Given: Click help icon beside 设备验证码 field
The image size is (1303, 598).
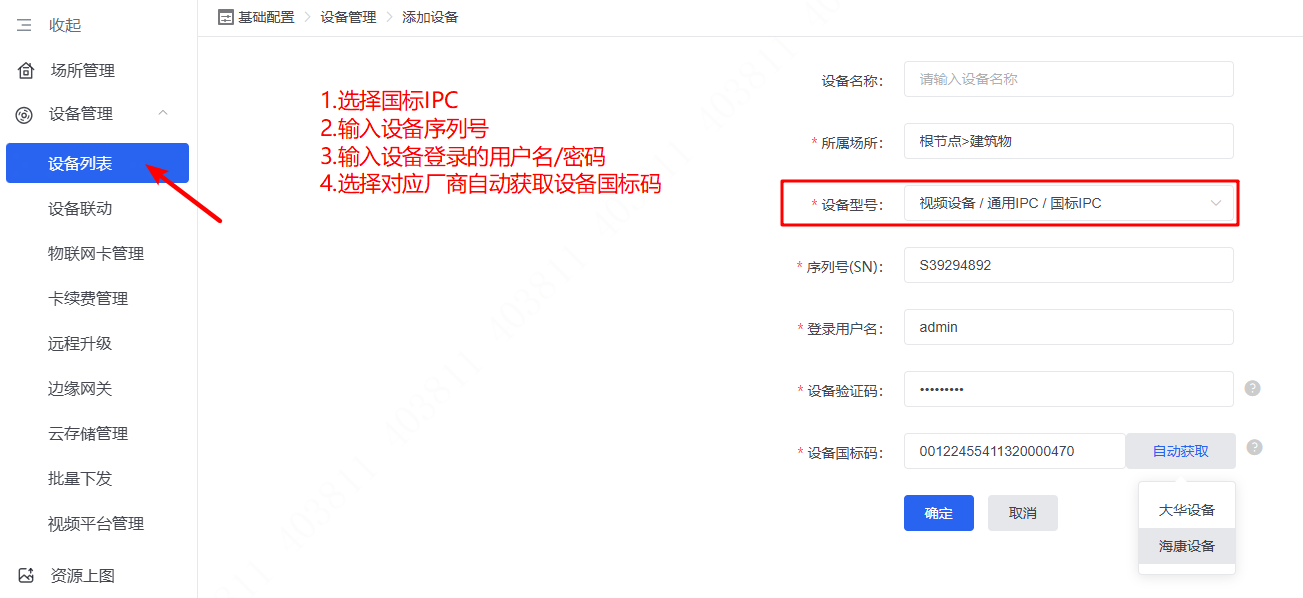Looking at the screenshot, I should 1252,388.
